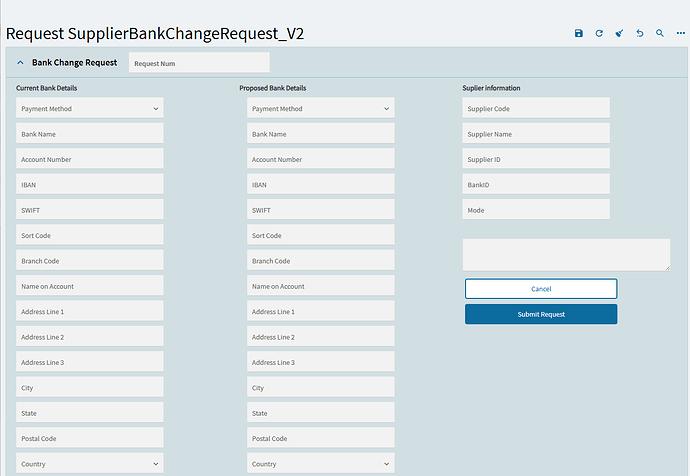Click the proposed Postal Code field

(x=320, y=438)
